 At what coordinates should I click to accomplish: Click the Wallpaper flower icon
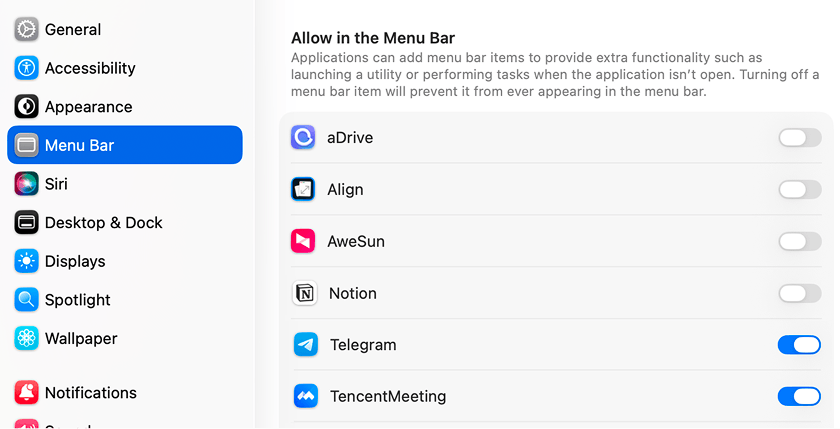[x=26, y=338]
